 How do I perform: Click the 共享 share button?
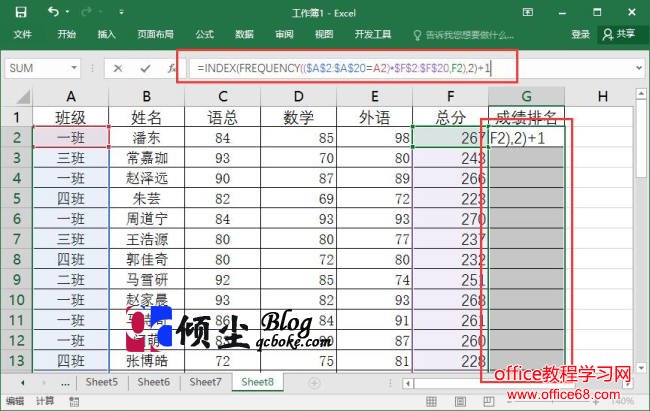(x=619, y=34)
